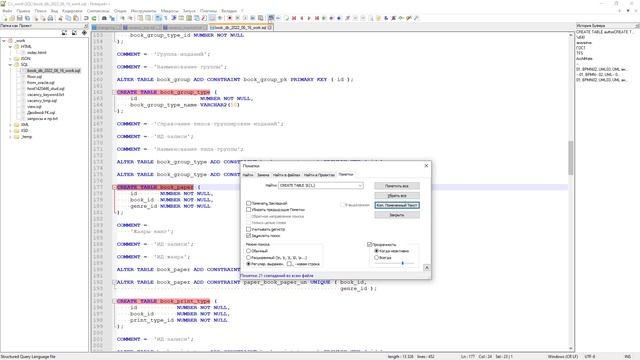The image size is (640, 360).
Task: Click the Redo toolbar icon
Action: click(x=94, y=18)
